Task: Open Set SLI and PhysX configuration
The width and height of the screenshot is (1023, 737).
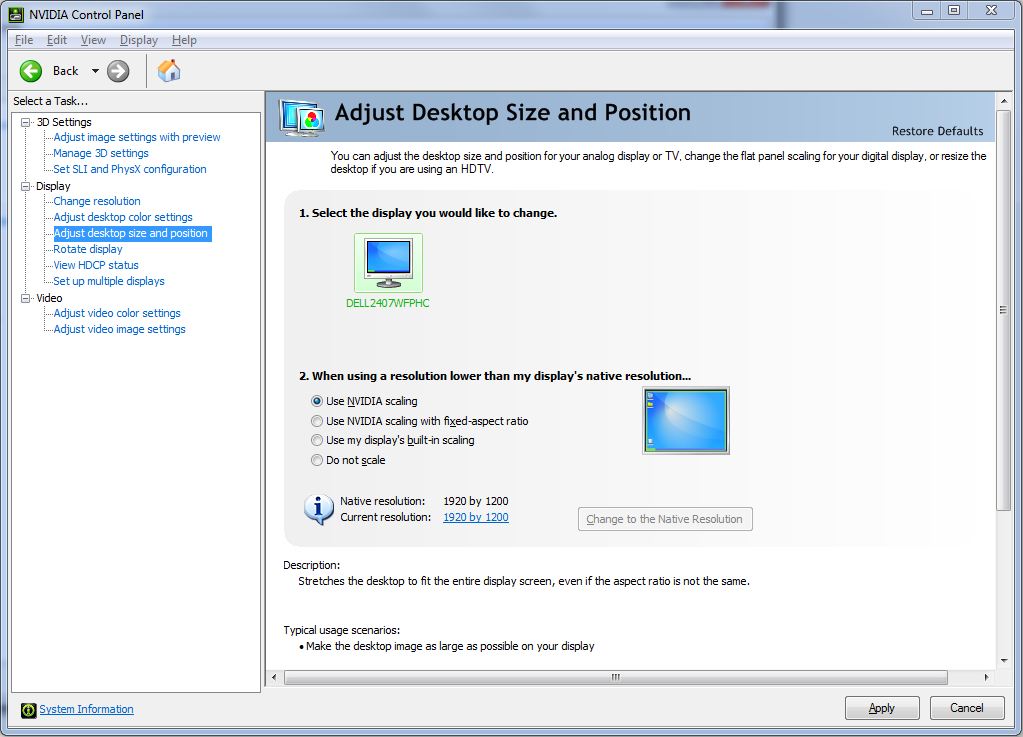Action: tap(130, 169)
